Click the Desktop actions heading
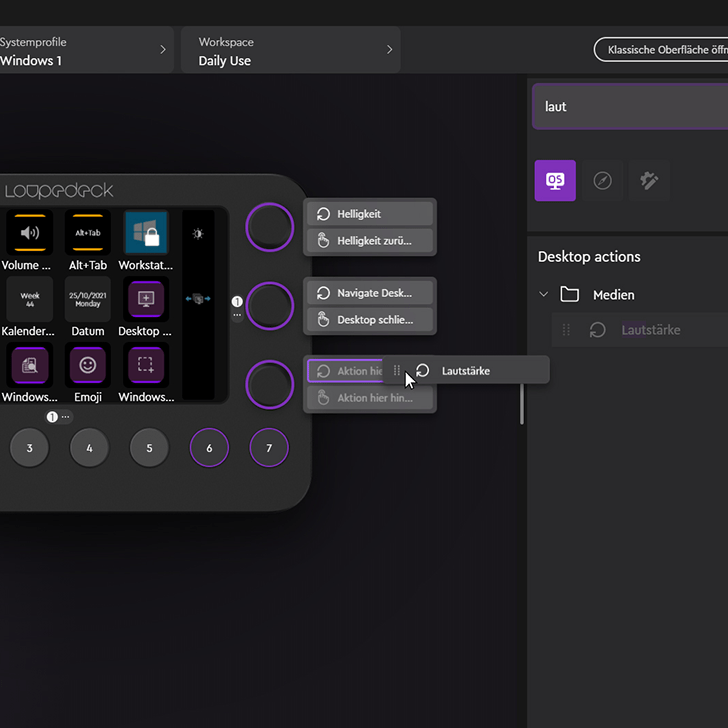Screen dimensions: 728x728 coord(589,257)
